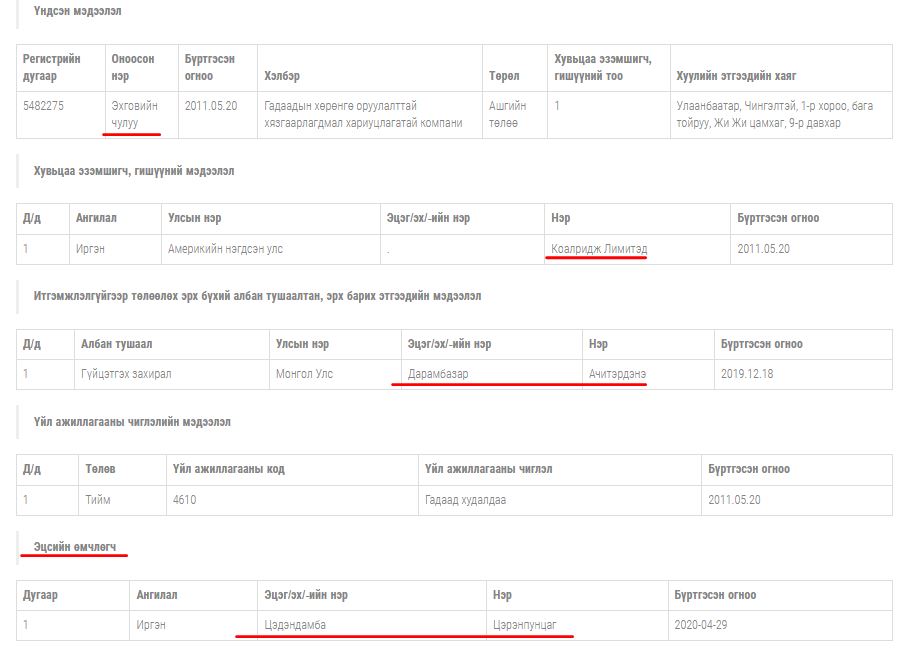The height and width of the screenshot is (652, 911).
Task: Click the "Эцсийн өмчлөгч" section heading
Action: [75, 547]
